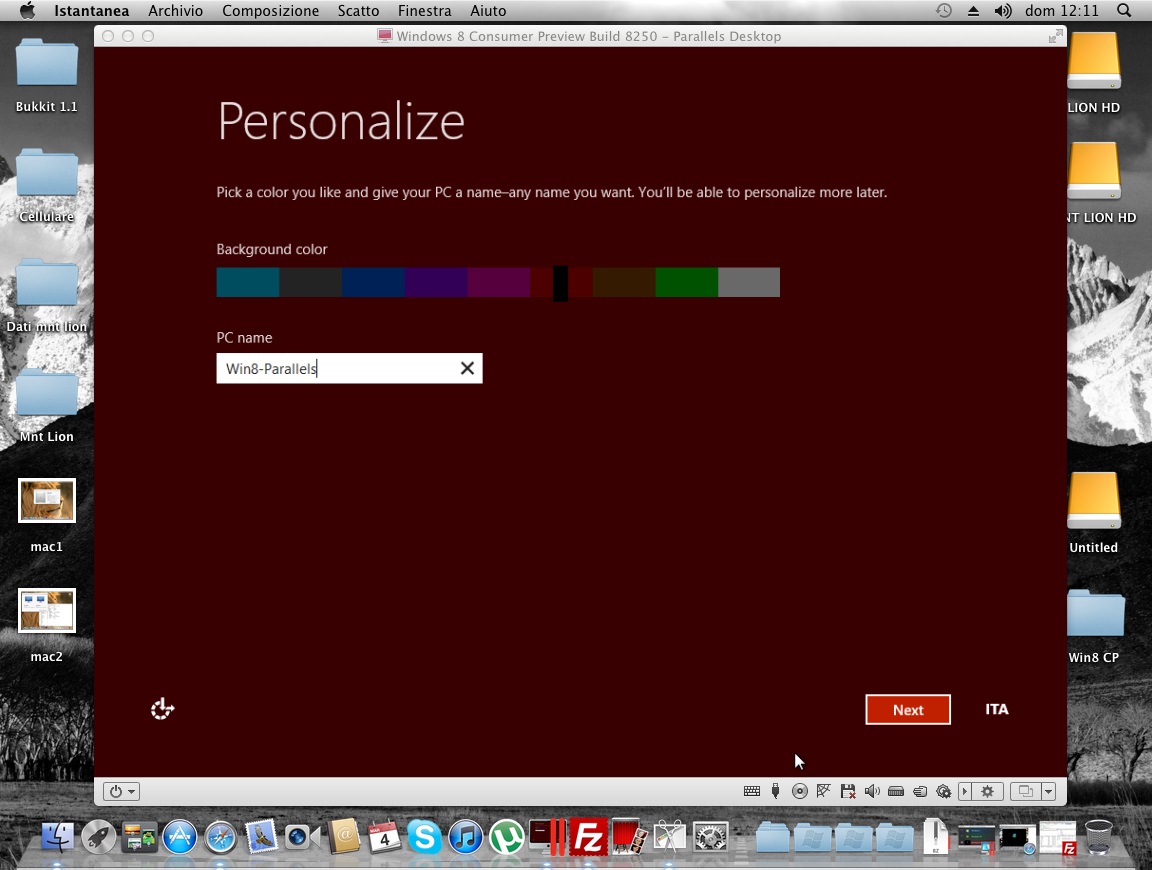Launch FileZilla from the Dock
Screen dimensions: 1152x870
coord(588,837)
